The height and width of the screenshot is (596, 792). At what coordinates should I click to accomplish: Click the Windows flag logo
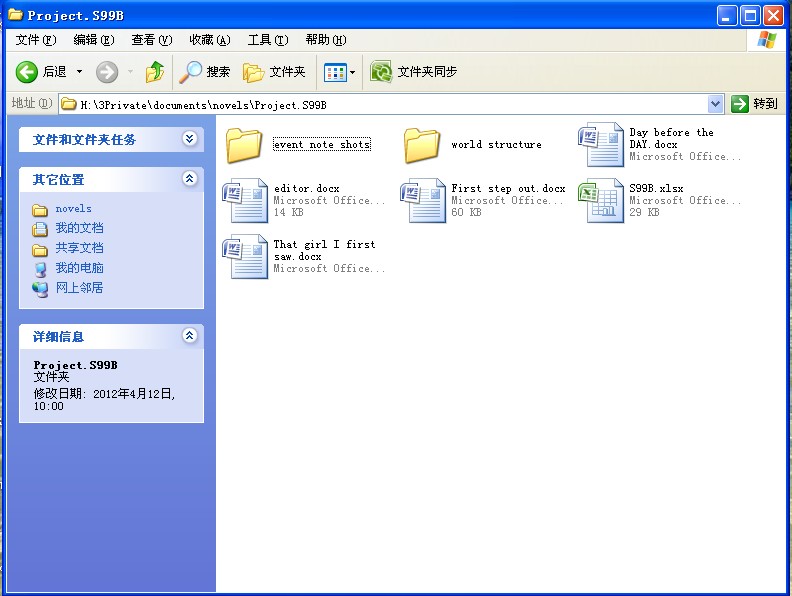coord(767,39)
